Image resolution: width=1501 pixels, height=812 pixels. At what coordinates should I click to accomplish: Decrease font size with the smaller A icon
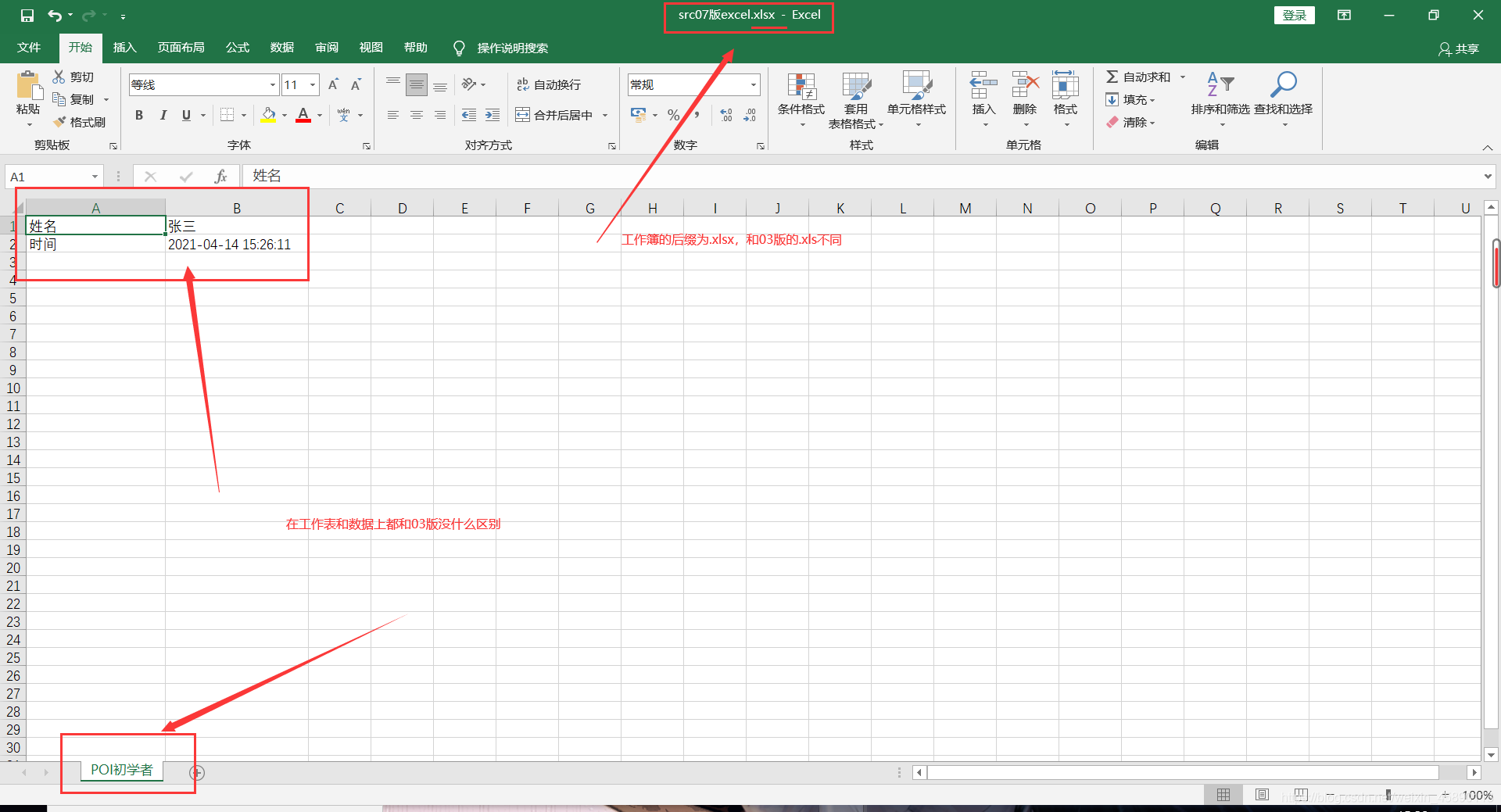pos(356,84)
